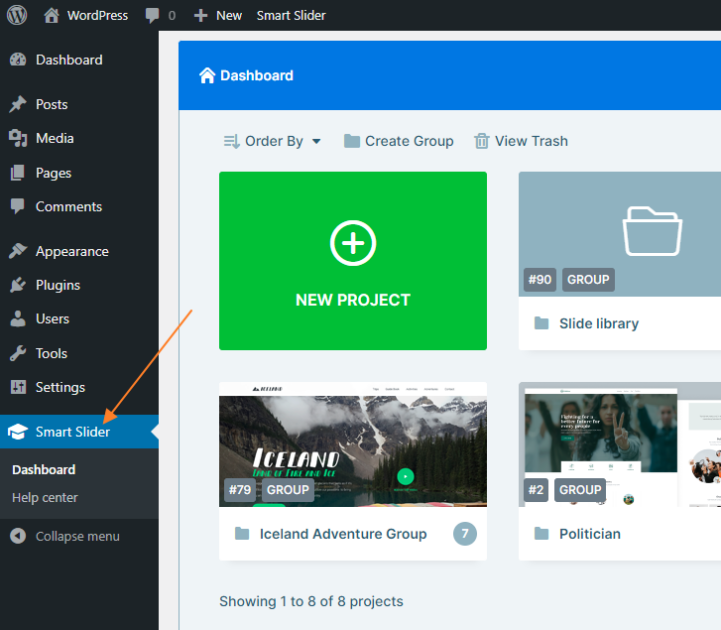Viewport: 721px width, 630px height.
Task: Open the WordPress site home link
Action: (86, 15)
